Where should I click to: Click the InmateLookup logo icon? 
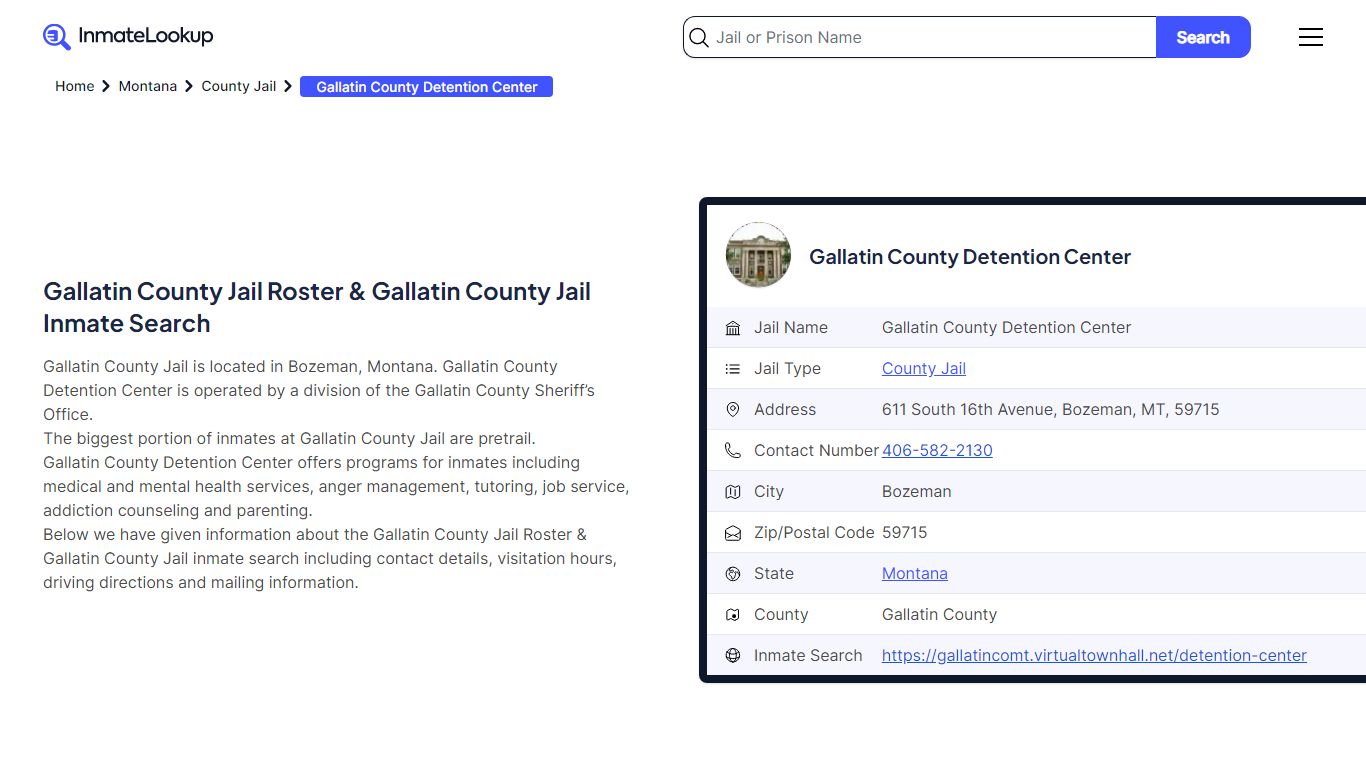[x=57, y=37]
